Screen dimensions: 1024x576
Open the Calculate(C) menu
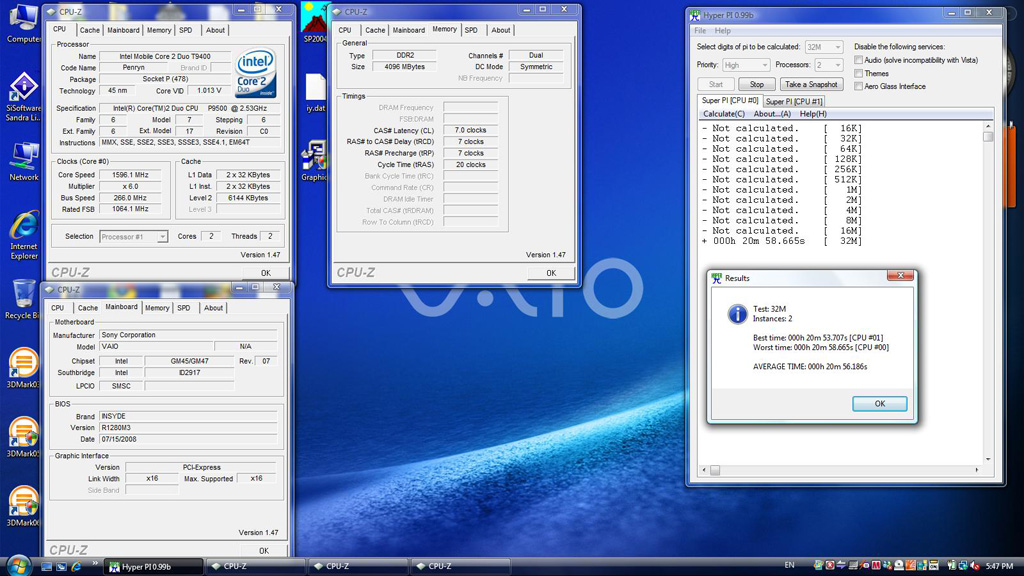(724, 114)
